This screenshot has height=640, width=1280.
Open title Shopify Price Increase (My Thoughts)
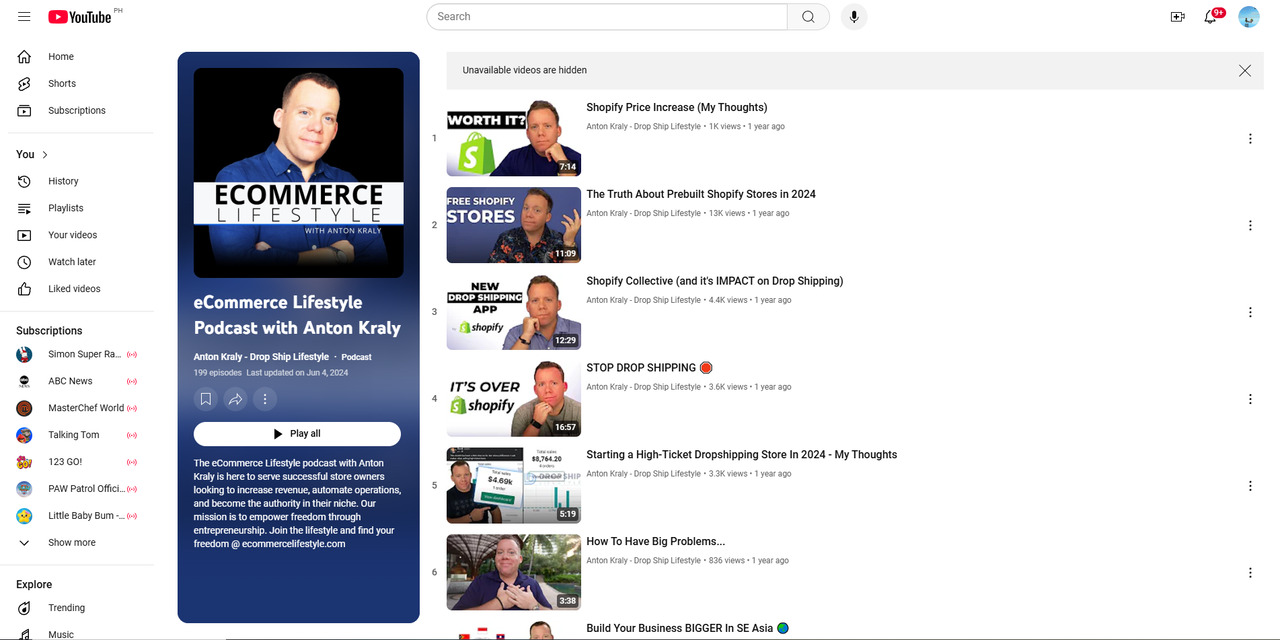click(677, 108)
